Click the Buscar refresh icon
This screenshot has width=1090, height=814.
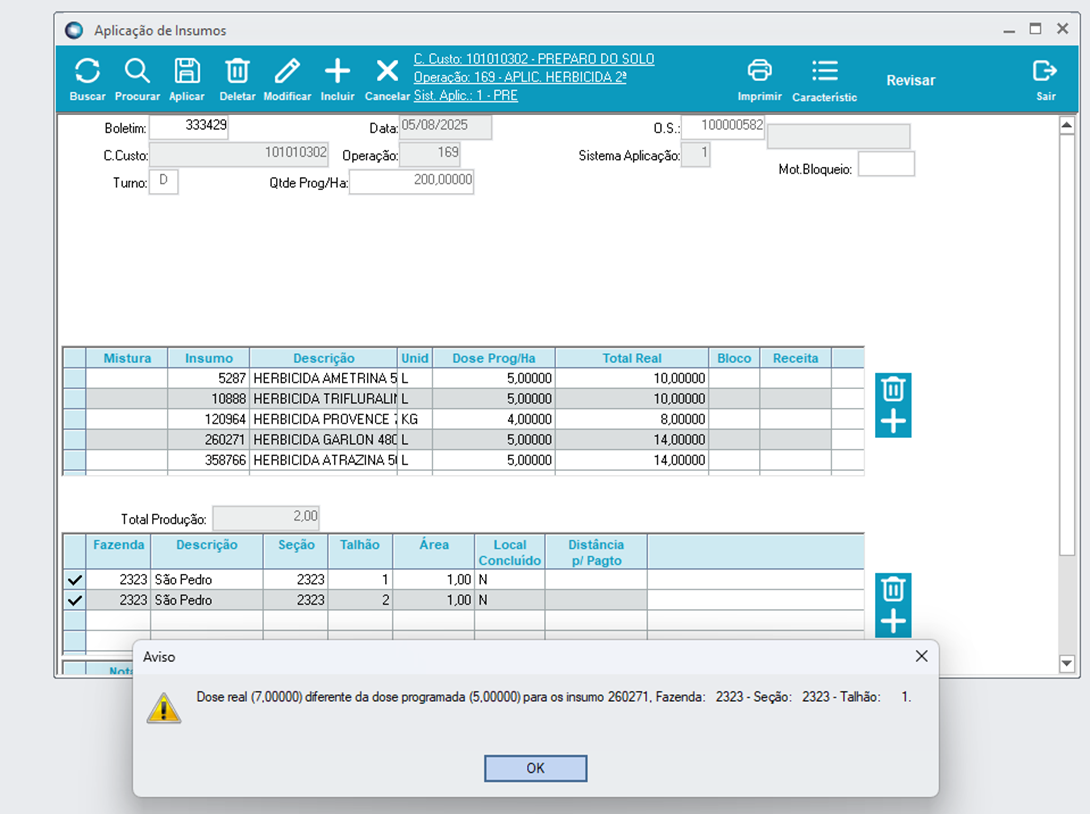pos(88,71)
